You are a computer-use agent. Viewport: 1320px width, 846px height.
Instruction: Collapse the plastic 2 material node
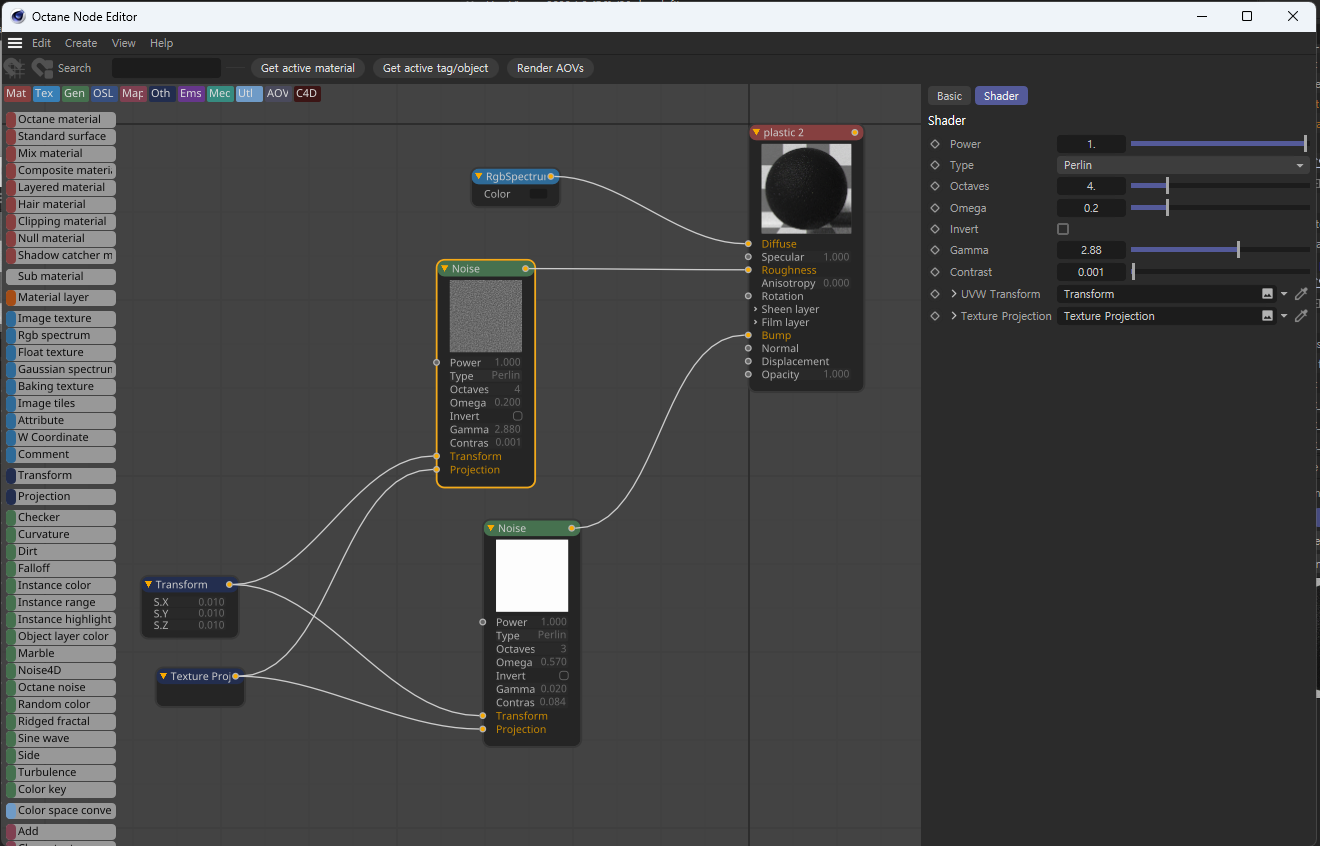coord(756,132)
